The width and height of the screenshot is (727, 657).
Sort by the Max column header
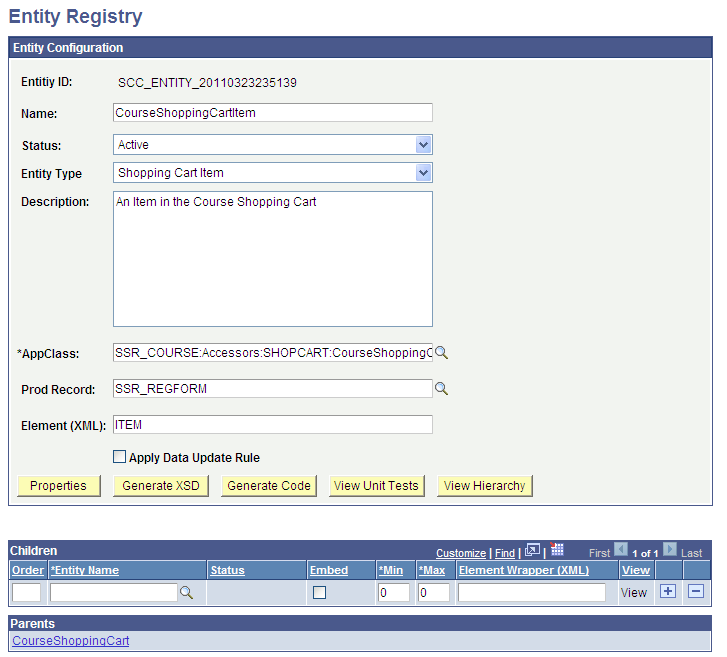432,570
